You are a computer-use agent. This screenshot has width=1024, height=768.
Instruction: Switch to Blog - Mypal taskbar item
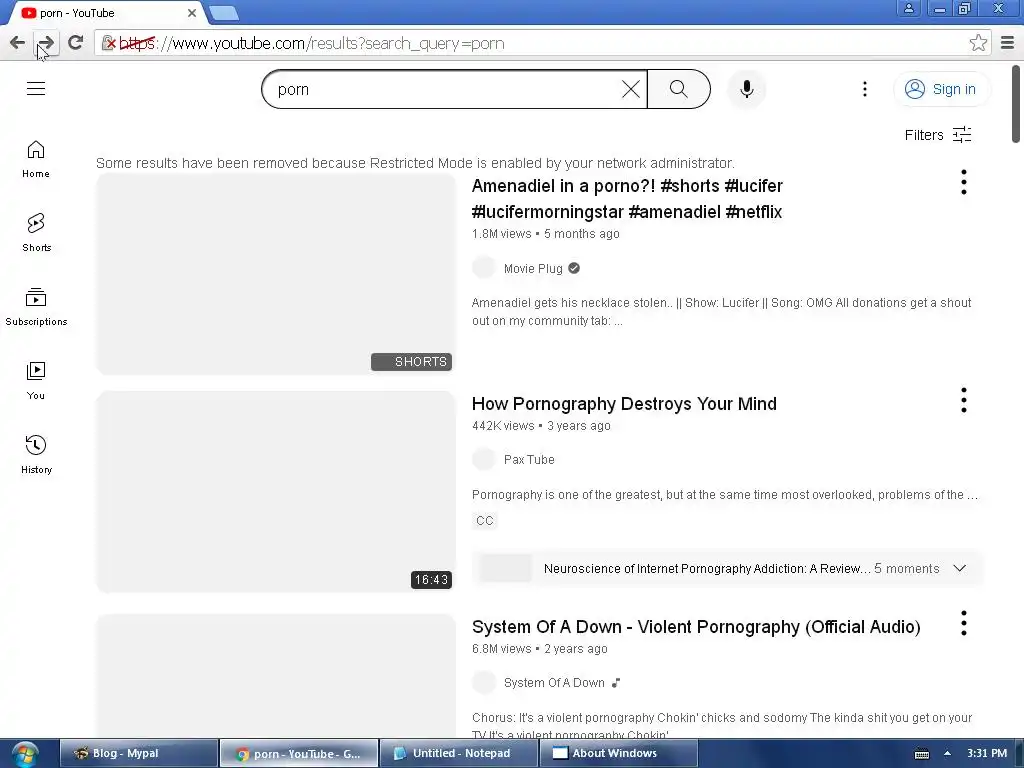(x=138, y=754)
